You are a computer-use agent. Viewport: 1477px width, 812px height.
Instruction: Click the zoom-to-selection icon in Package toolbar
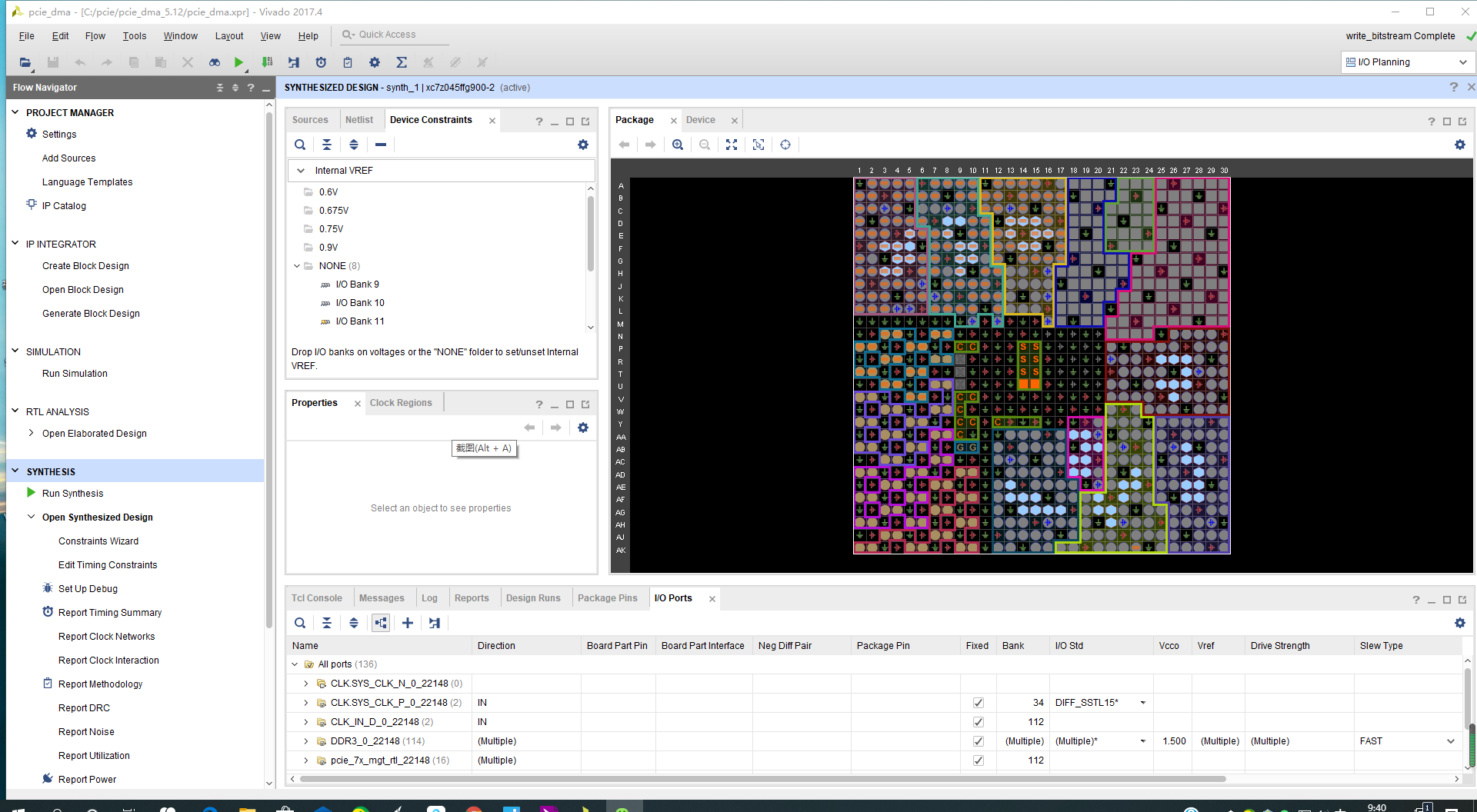click(759, 145)
